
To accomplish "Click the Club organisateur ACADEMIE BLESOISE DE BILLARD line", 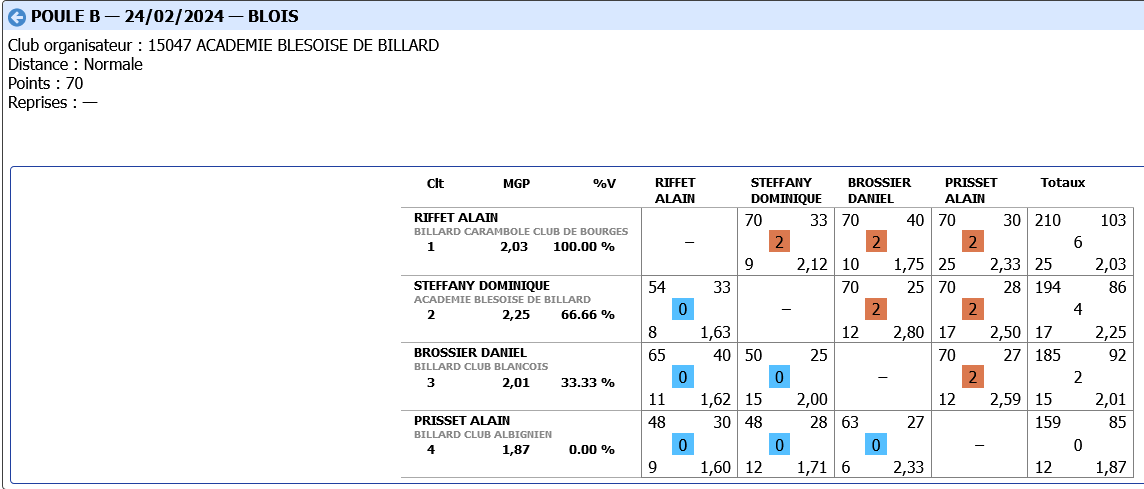I will pyautogui.click(x=223, y=46).
